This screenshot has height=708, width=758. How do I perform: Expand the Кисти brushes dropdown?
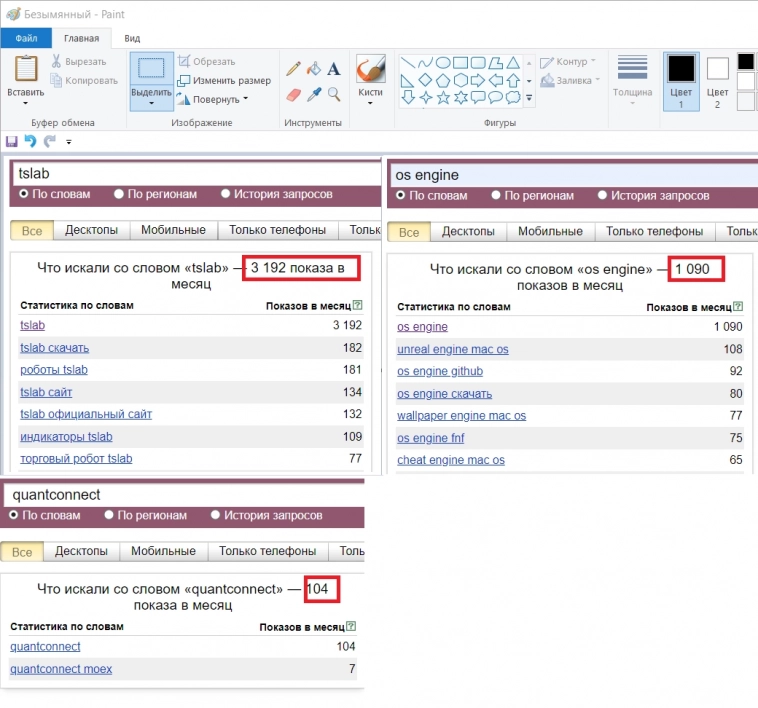pos(370,102)
